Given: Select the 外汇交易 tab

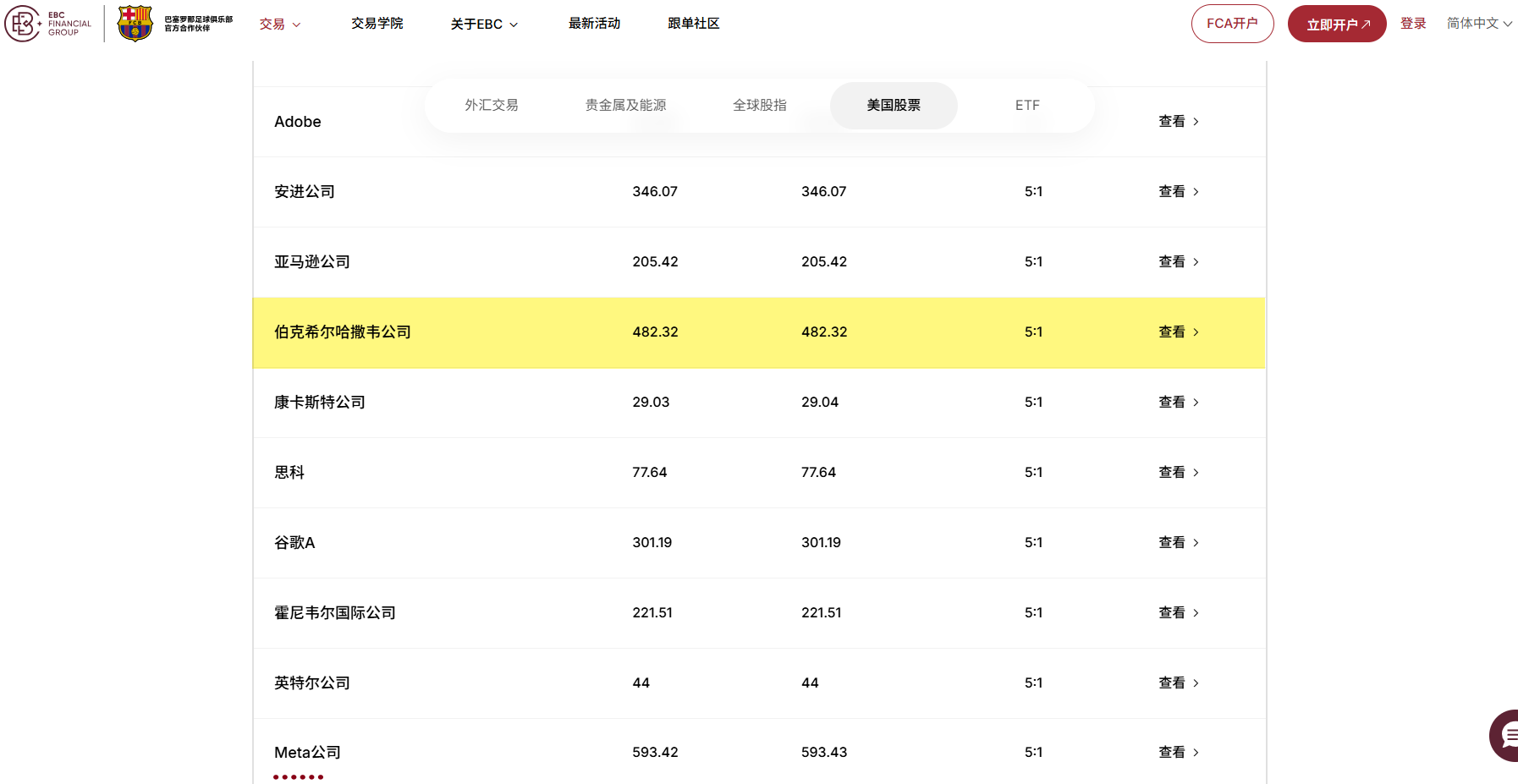Looking at the screenshot, I should pyautogui.click(x=492, y=105).
